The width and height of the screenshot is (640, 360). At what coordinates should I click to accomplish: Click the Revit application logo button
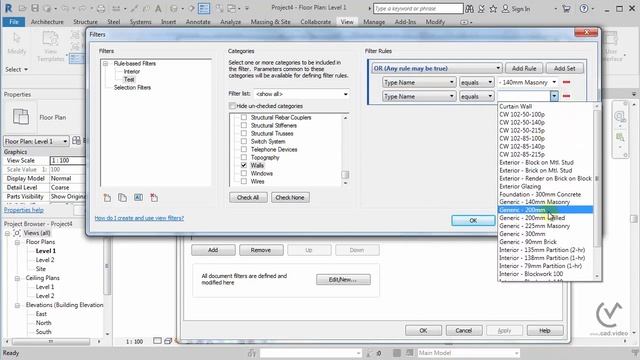coord(8,8)
